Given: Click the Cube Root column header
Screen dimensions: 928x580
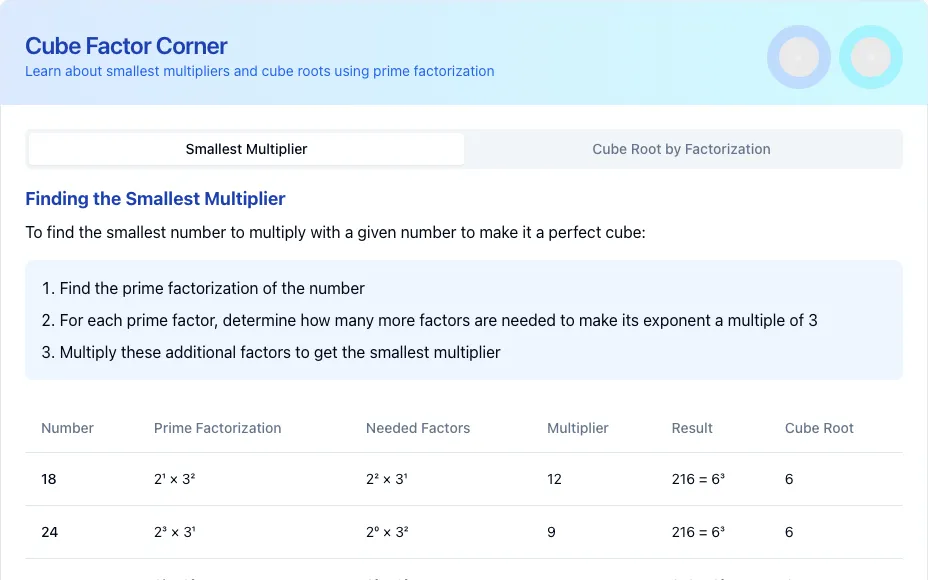Looking at the screenshot, I should pos(819,428).
